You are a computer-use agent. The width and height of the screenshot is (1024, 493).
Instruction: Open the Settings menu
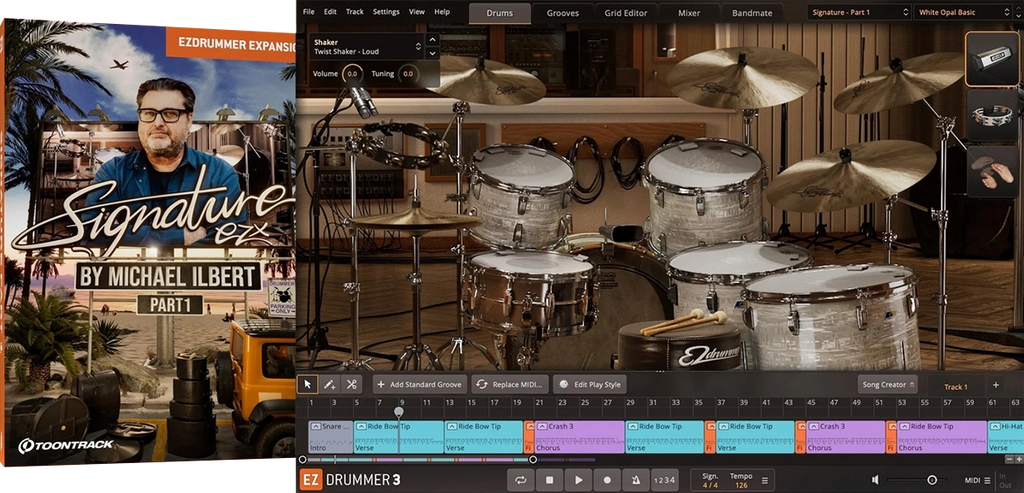[385, 12]
